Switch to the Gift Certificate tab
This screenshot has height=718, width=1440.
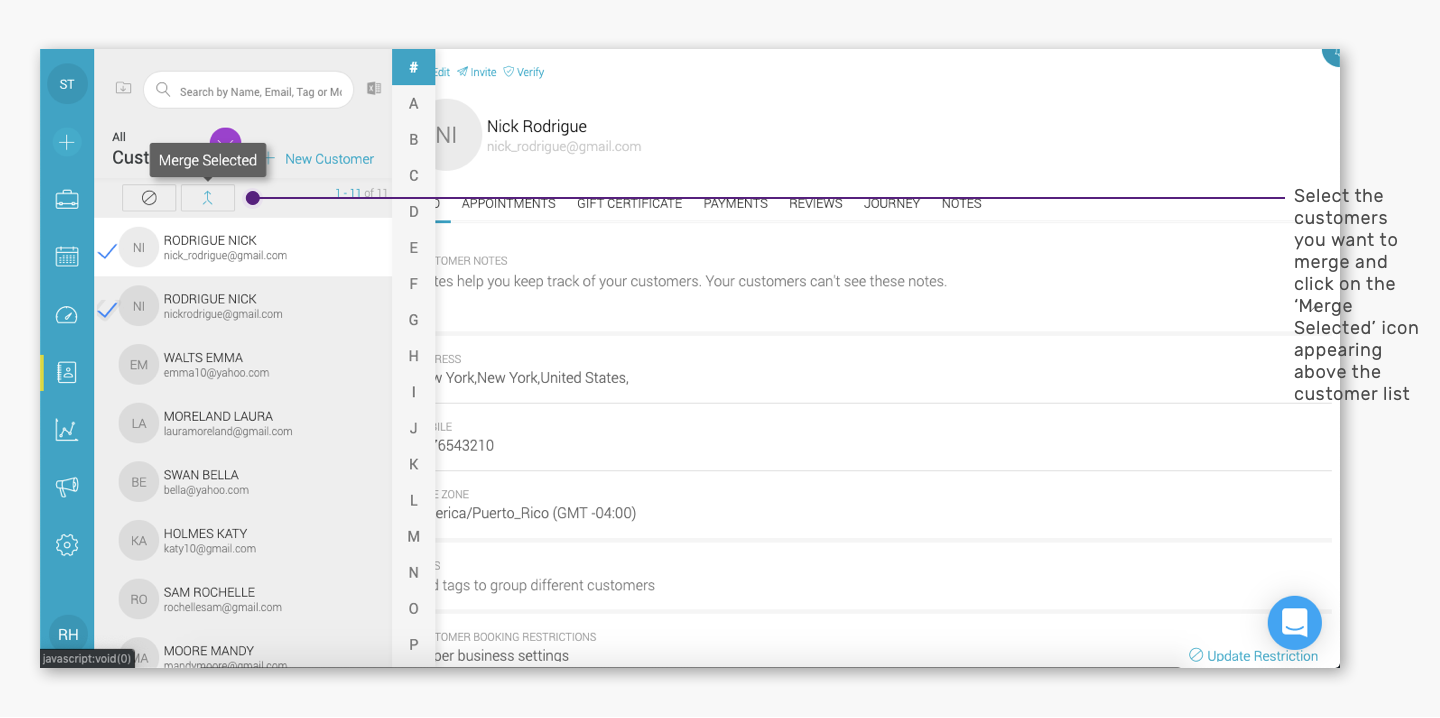tap(629, 203)
